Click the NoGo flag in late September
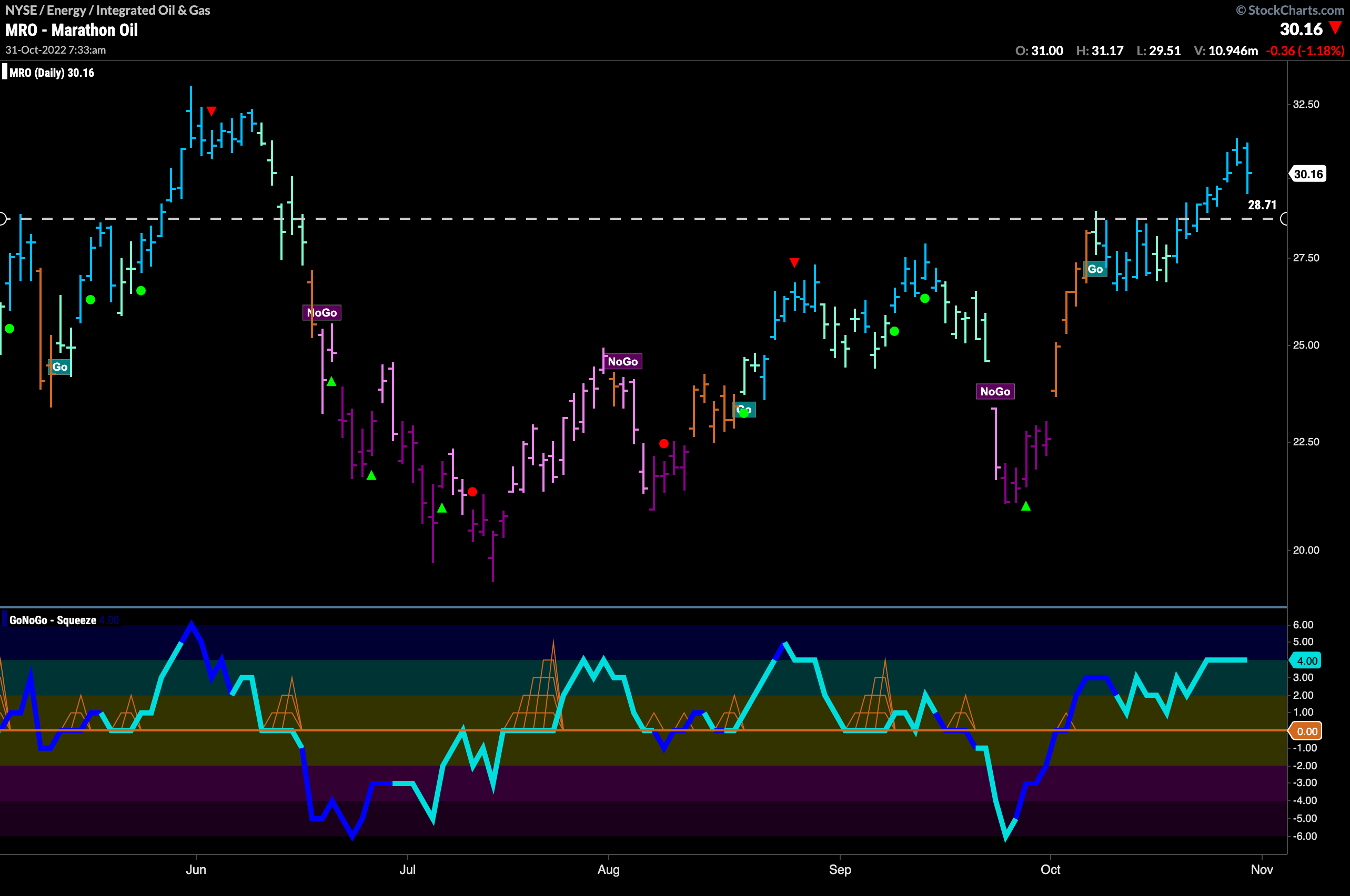 [x=995, y=391]
